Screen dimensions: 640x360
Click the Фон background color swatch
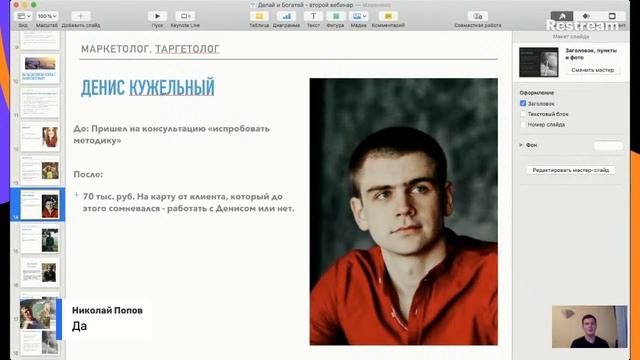click(x=608, y=145)
